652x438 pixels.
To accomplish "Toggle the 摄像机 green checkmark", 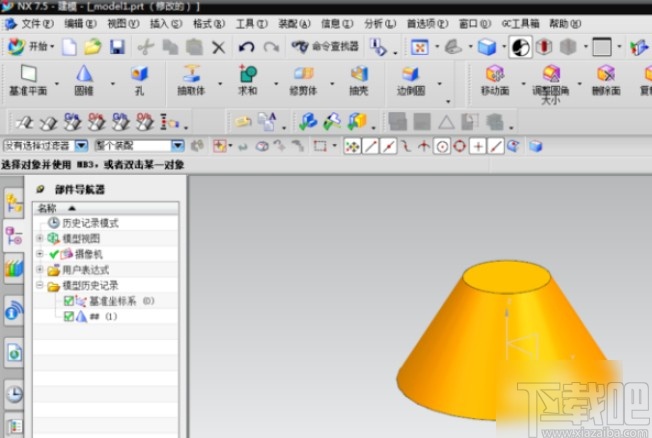I will (x=54, y=254).
